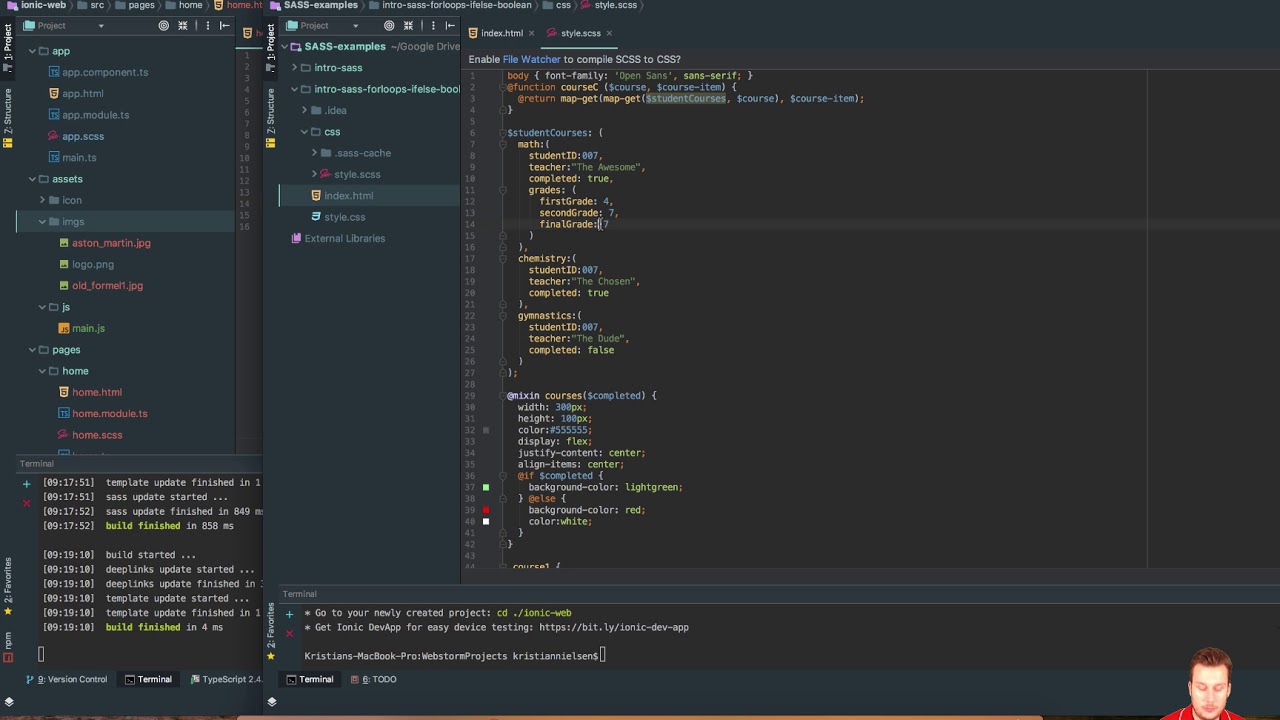Image resolution: width=1280 pixels, height=720 pixels.
Task: Close session in ionic-web terminal
Action: point(27,502)
